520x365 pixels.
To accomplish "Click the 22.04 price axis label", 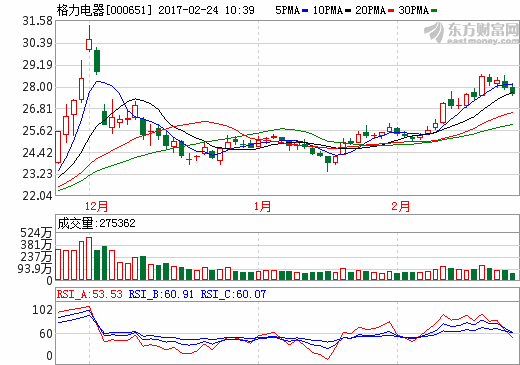I will tap(38, 196).
